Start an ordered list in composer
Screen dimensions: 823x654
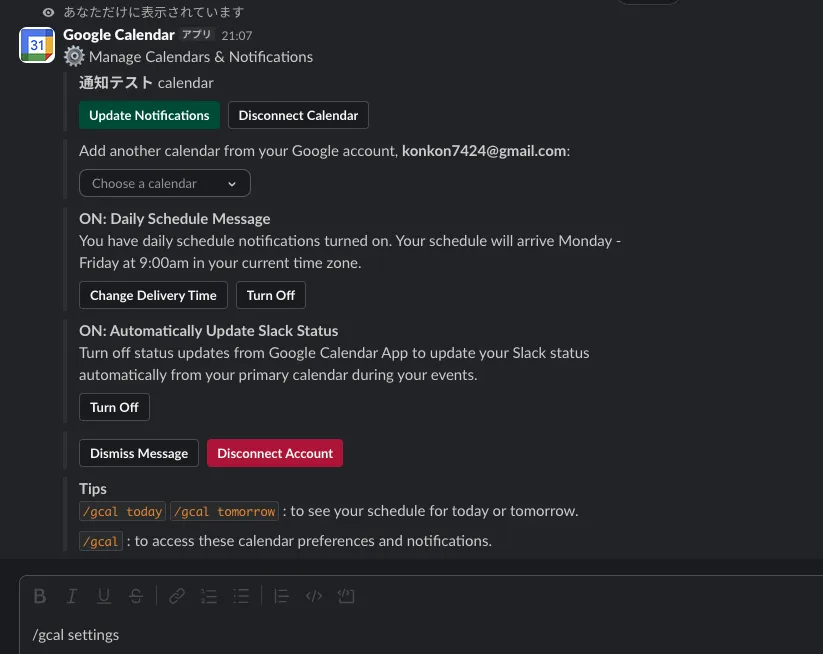pos(209,596)
